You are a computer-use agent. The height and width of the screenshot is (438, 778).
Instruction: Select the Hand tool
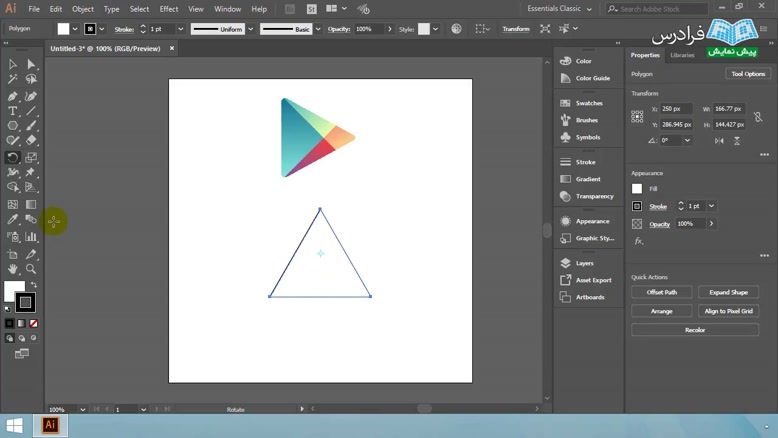click(12, 269)
